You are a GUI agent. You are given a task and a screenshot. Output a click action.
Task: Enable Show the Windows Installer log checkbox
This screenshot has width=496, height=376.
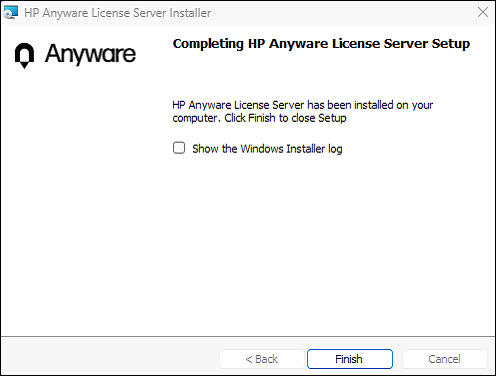[x=179, y=148]
